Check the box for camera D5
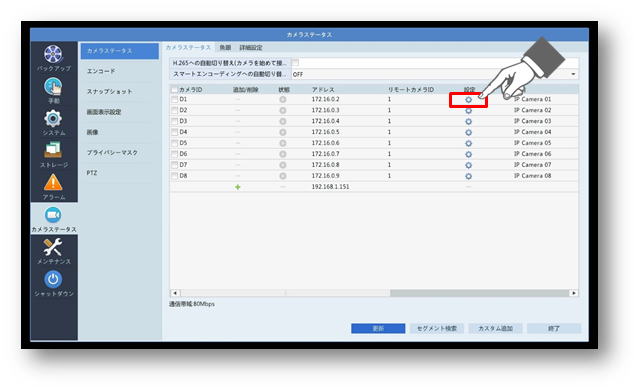 tap(174, 143)
